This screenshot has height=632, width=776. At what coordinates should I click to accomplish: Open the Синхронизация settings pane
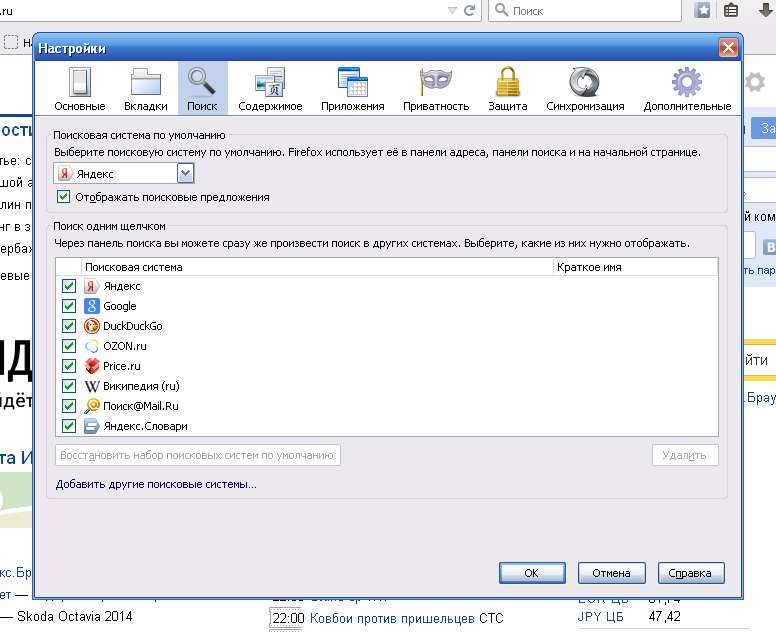coord(585,89)
